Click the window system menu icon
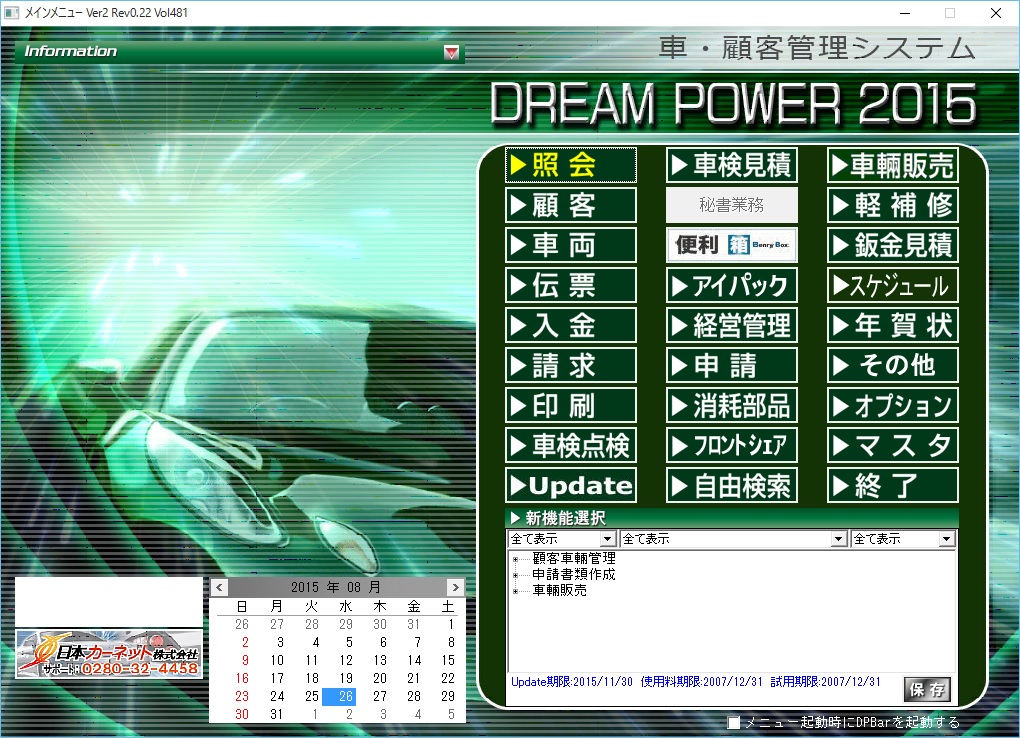This screenshot has height=738, width=1020. (x=11, y=13)
